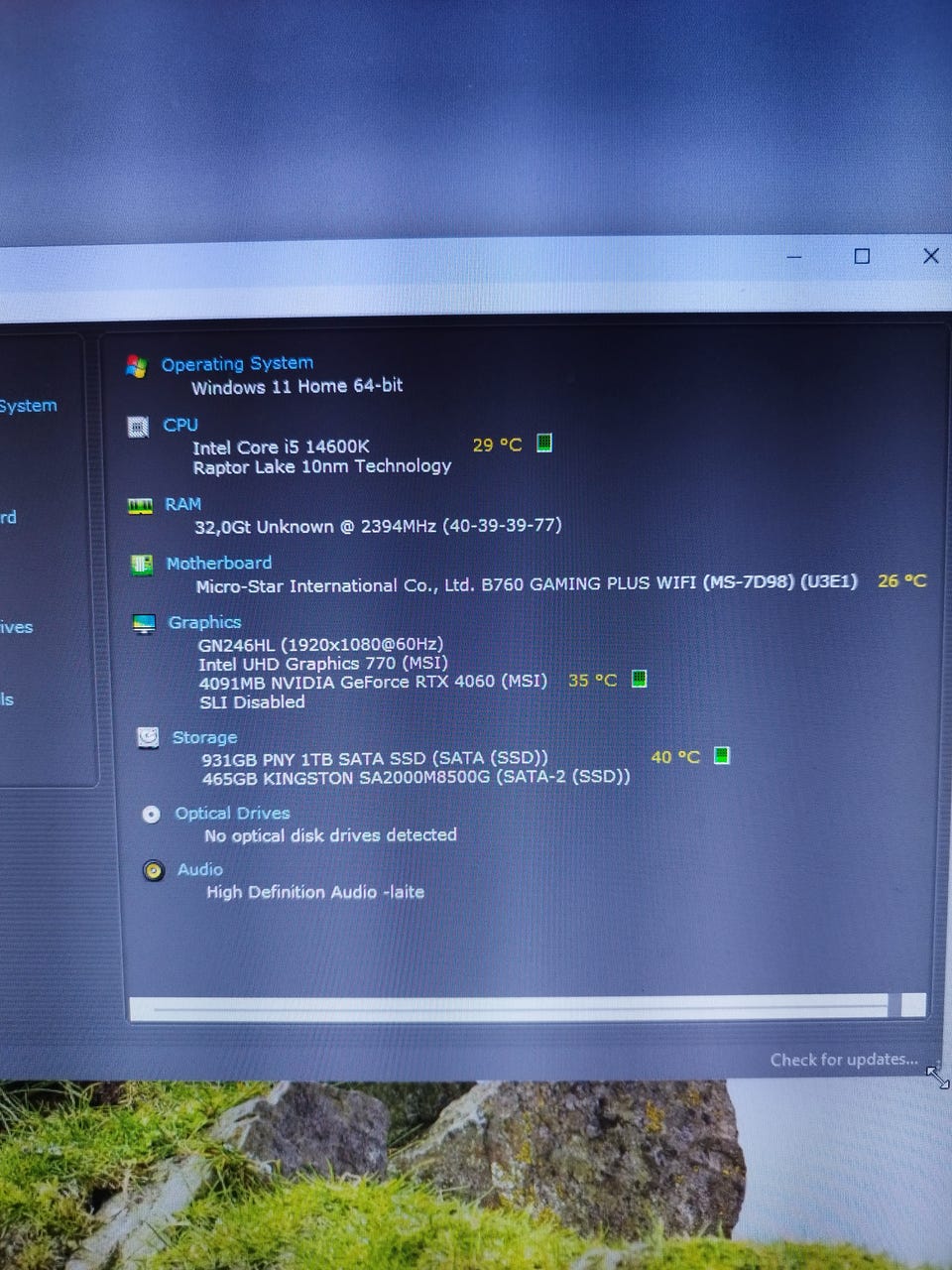Image resolution: width=952 pixels, height=1270 pixels.
Task: Click Check for updates link
Action: coord(844,1060)
